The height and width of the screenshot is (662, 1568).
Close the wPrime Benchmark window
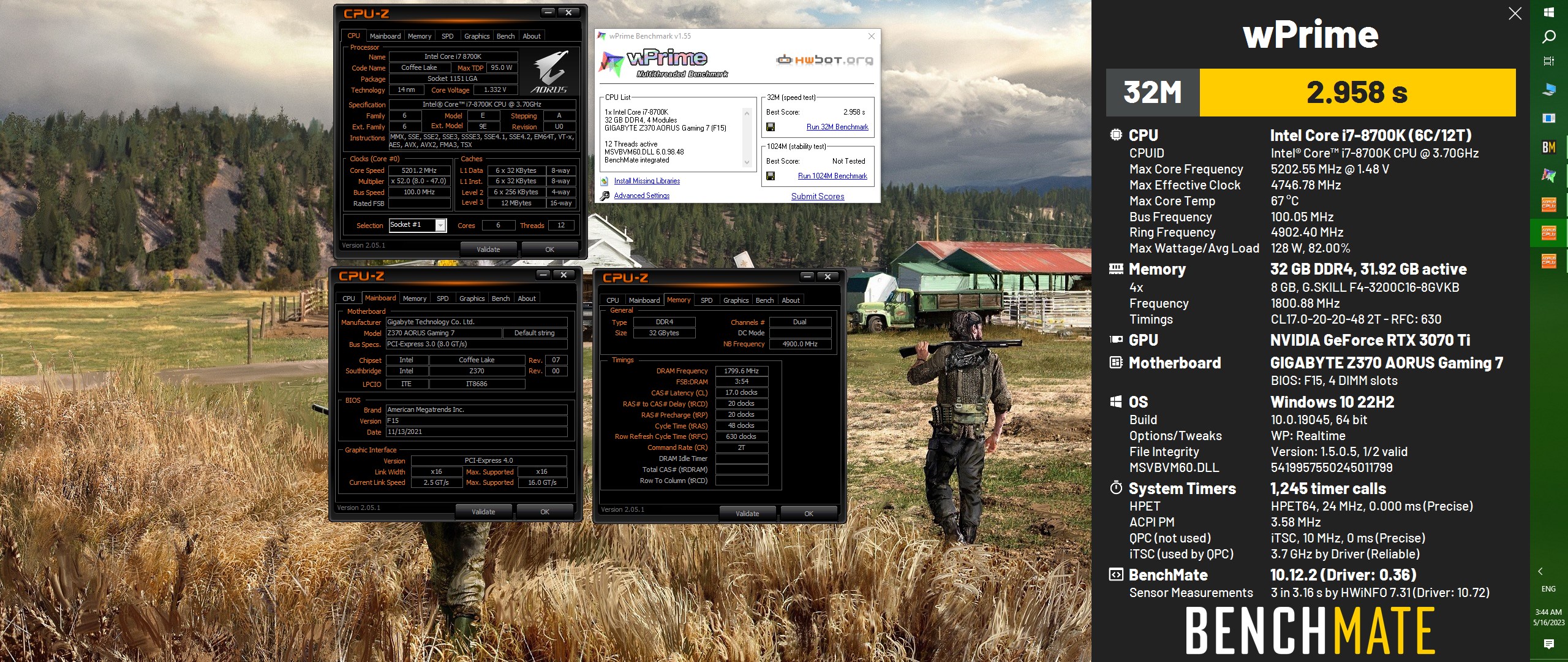click(x=872, y=36)
